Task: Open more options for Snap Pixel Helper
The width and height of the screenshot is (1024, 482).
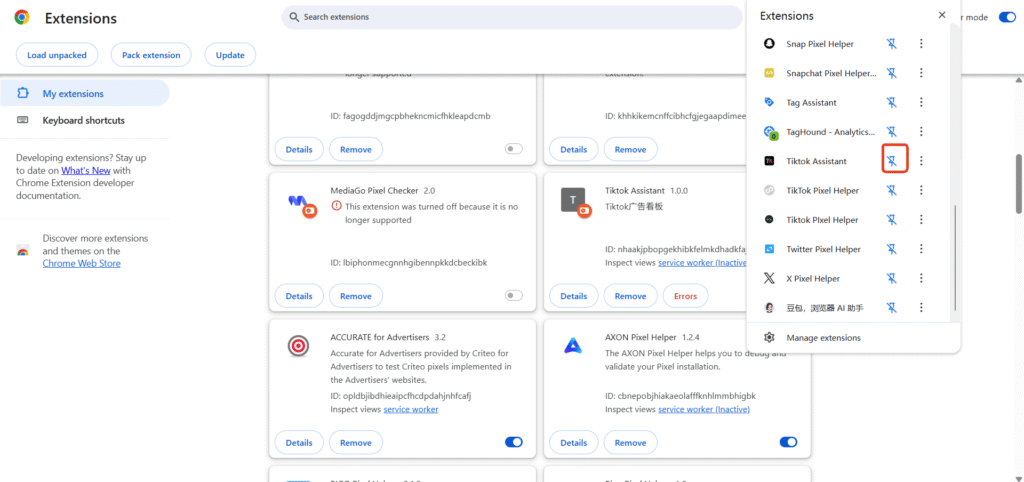Action: point(921,44)
